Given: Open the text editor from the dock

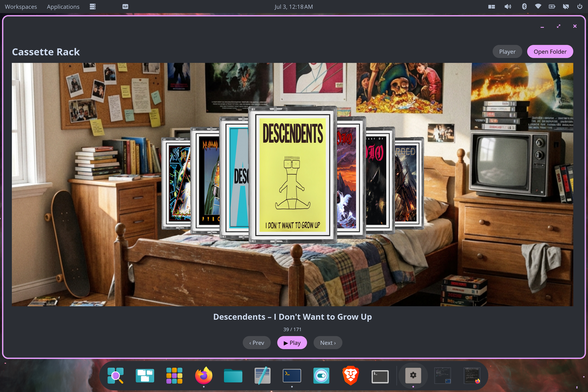Looking at the screenshot, I should click(262, 375).
